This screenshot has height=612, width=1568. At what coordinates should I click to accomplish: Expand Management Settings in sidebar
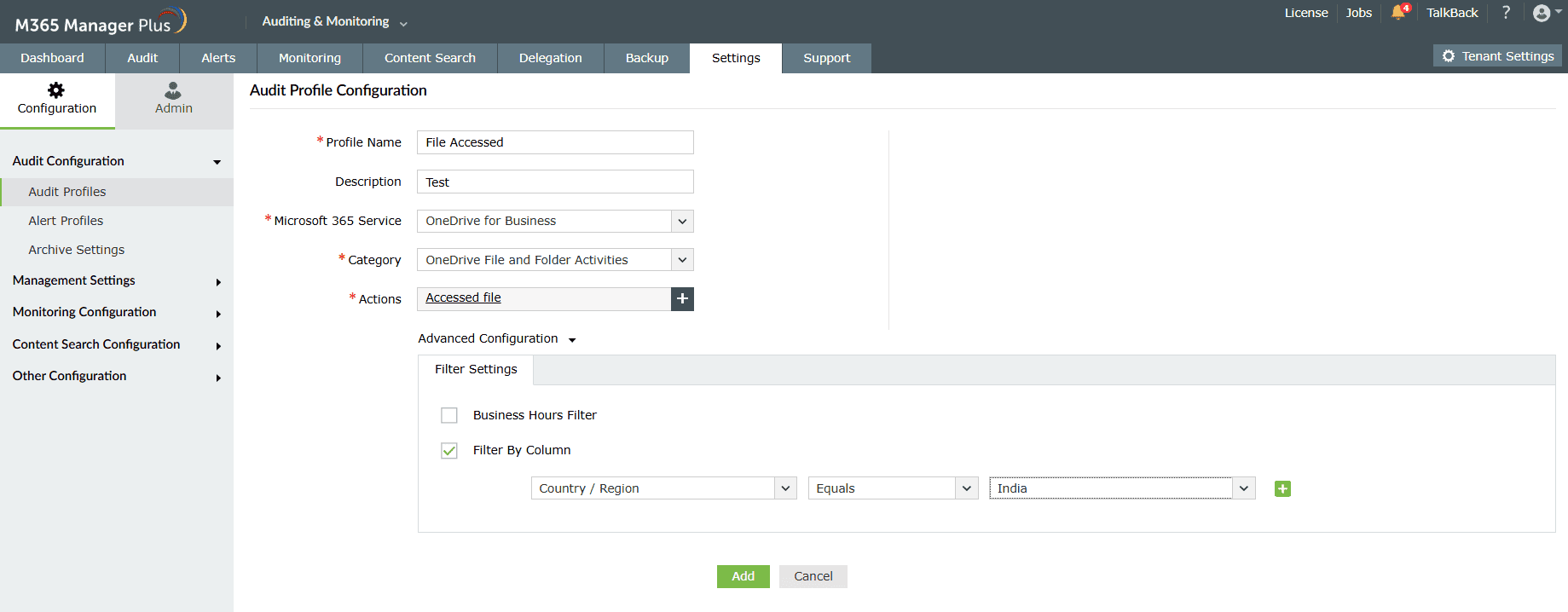coord(117,280)
